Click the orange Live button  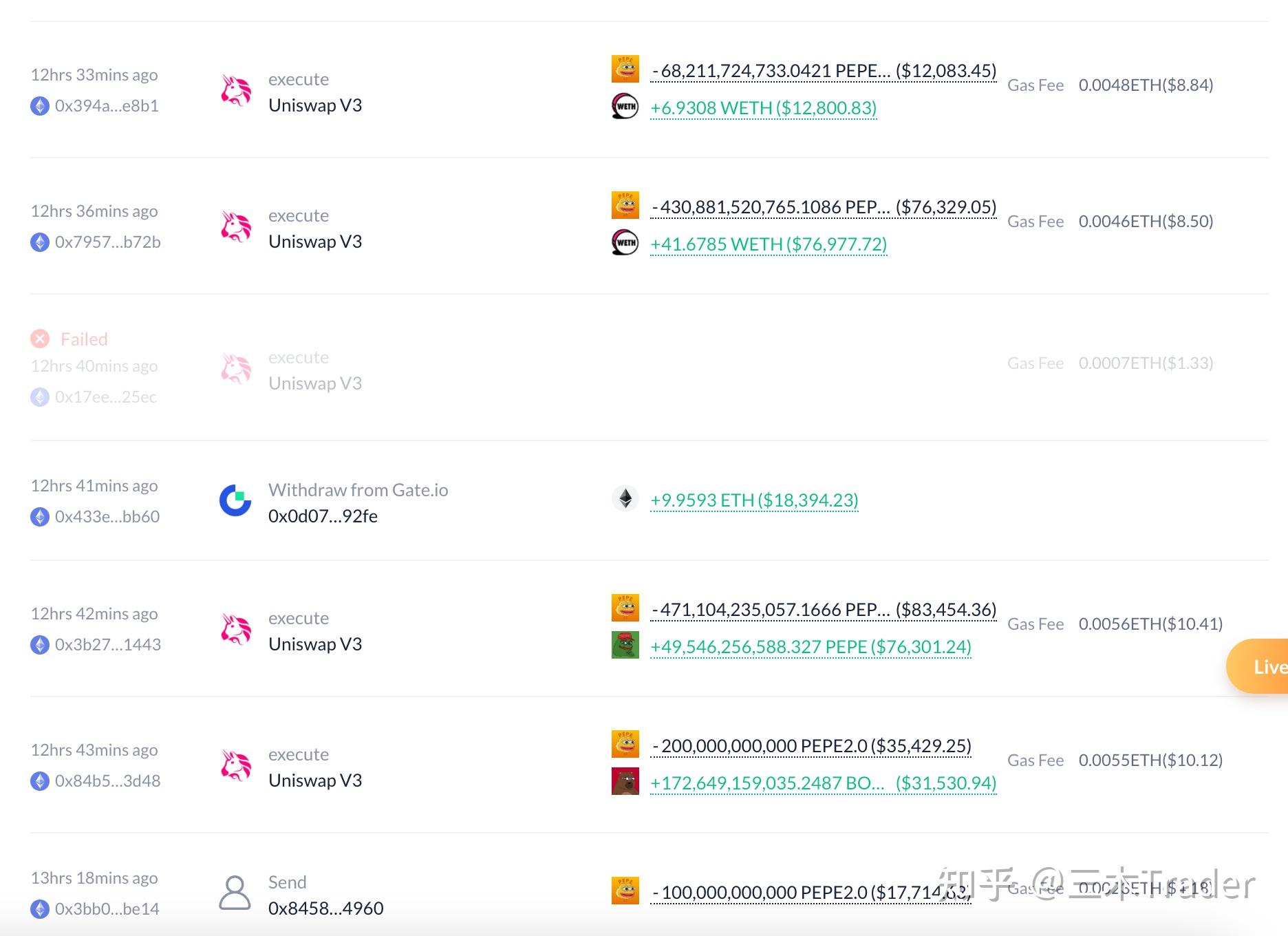[x=1258, y=666]
